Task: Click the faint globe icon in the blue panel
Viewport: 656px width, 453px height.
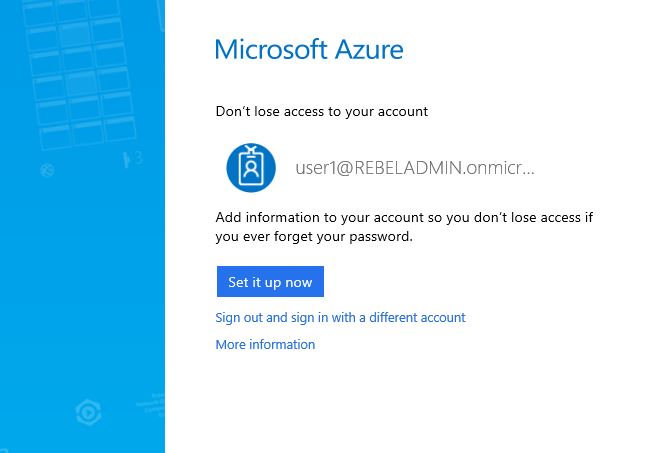Action: (47, 170)
